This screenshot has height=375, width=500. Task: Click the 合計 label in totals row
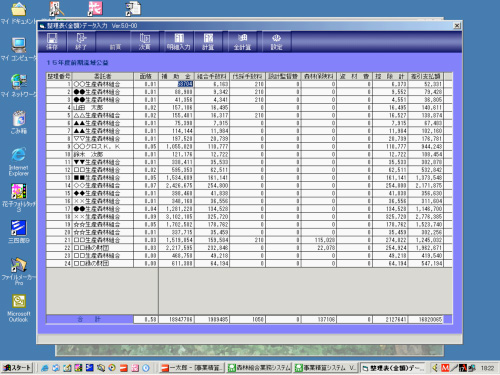(89, 319)
